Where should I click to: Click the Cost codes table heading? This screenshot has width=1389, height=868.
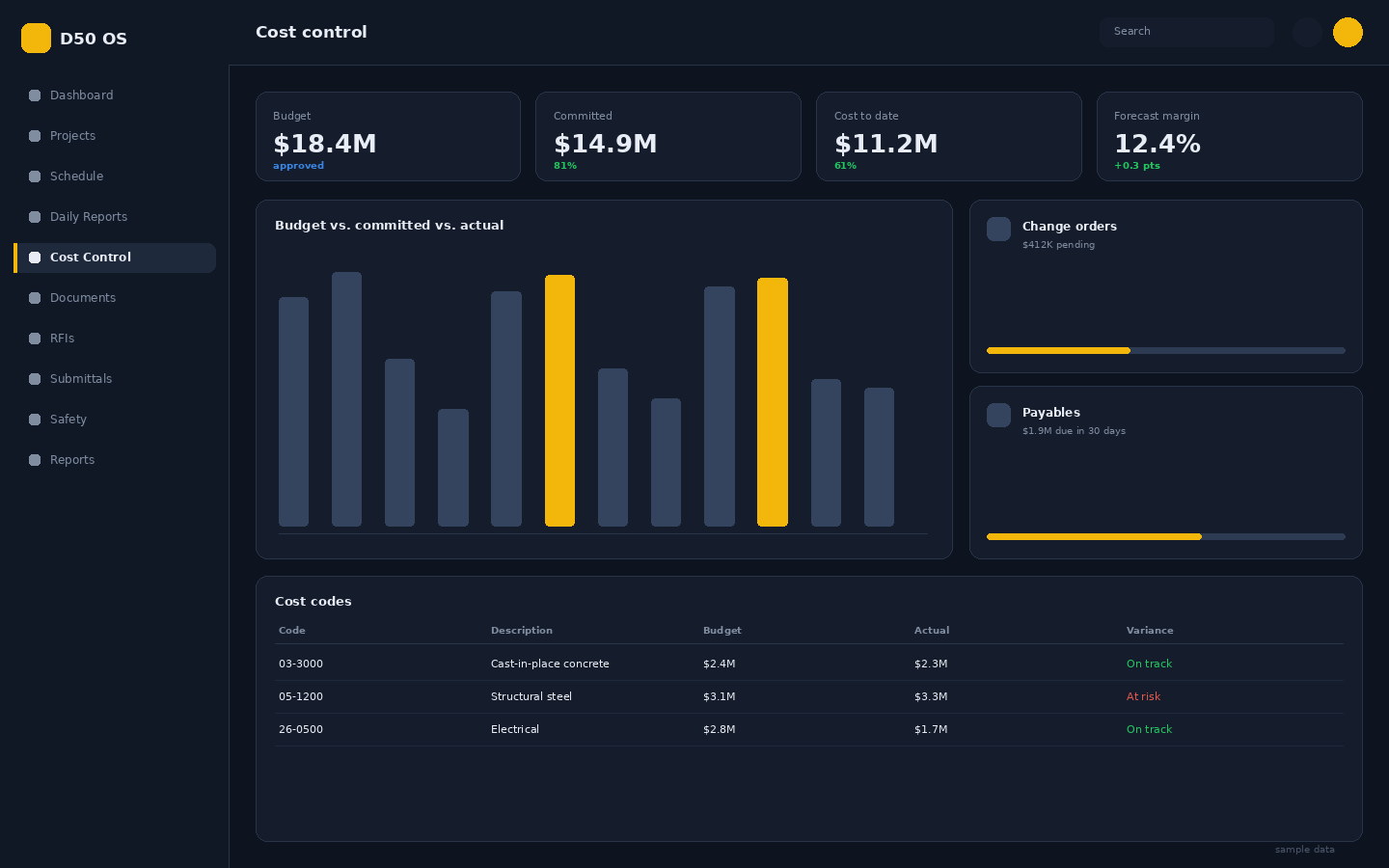313,602
